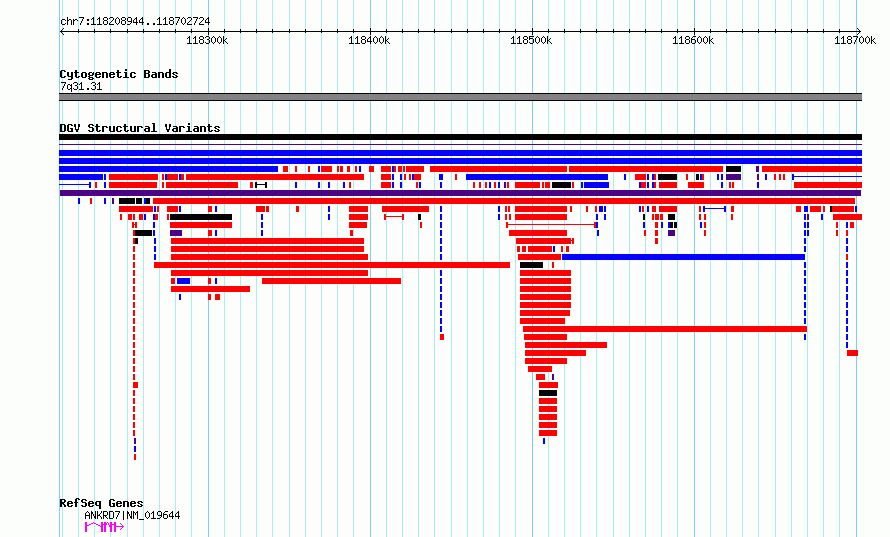Click the 7q31.31 band label

coord(81,86)
